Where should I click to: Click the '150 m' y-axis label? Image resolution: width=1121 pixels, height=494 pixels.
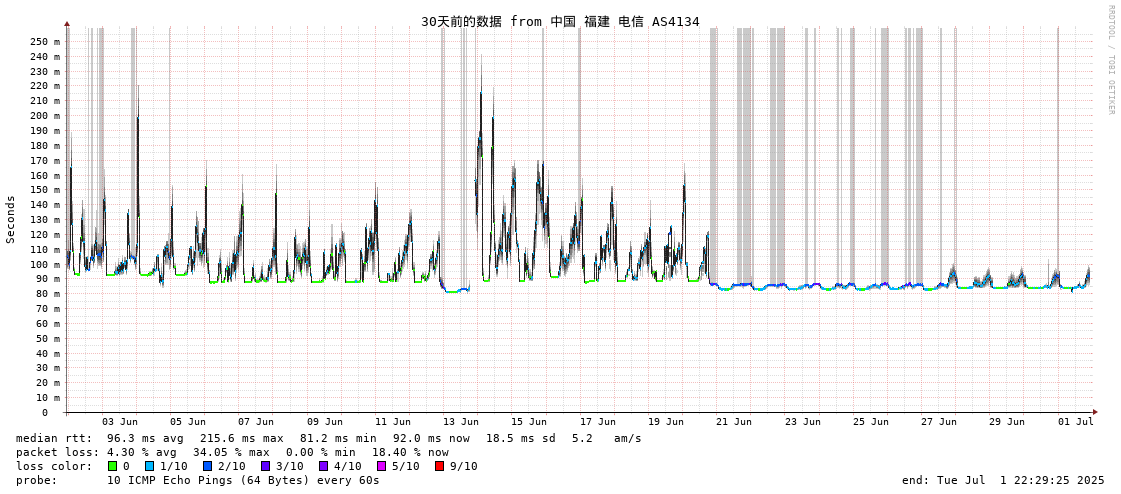pos(46,189)
